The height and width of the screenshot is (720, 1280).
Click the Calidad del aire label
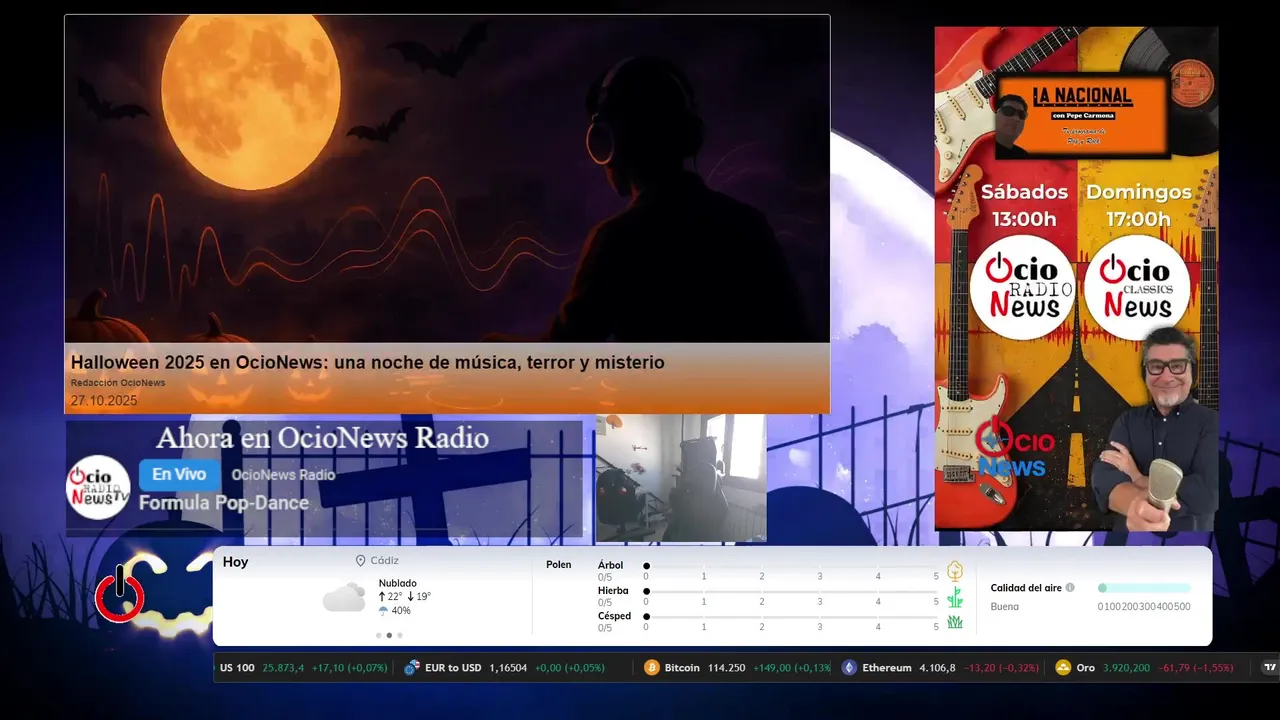pos(1026,588)
